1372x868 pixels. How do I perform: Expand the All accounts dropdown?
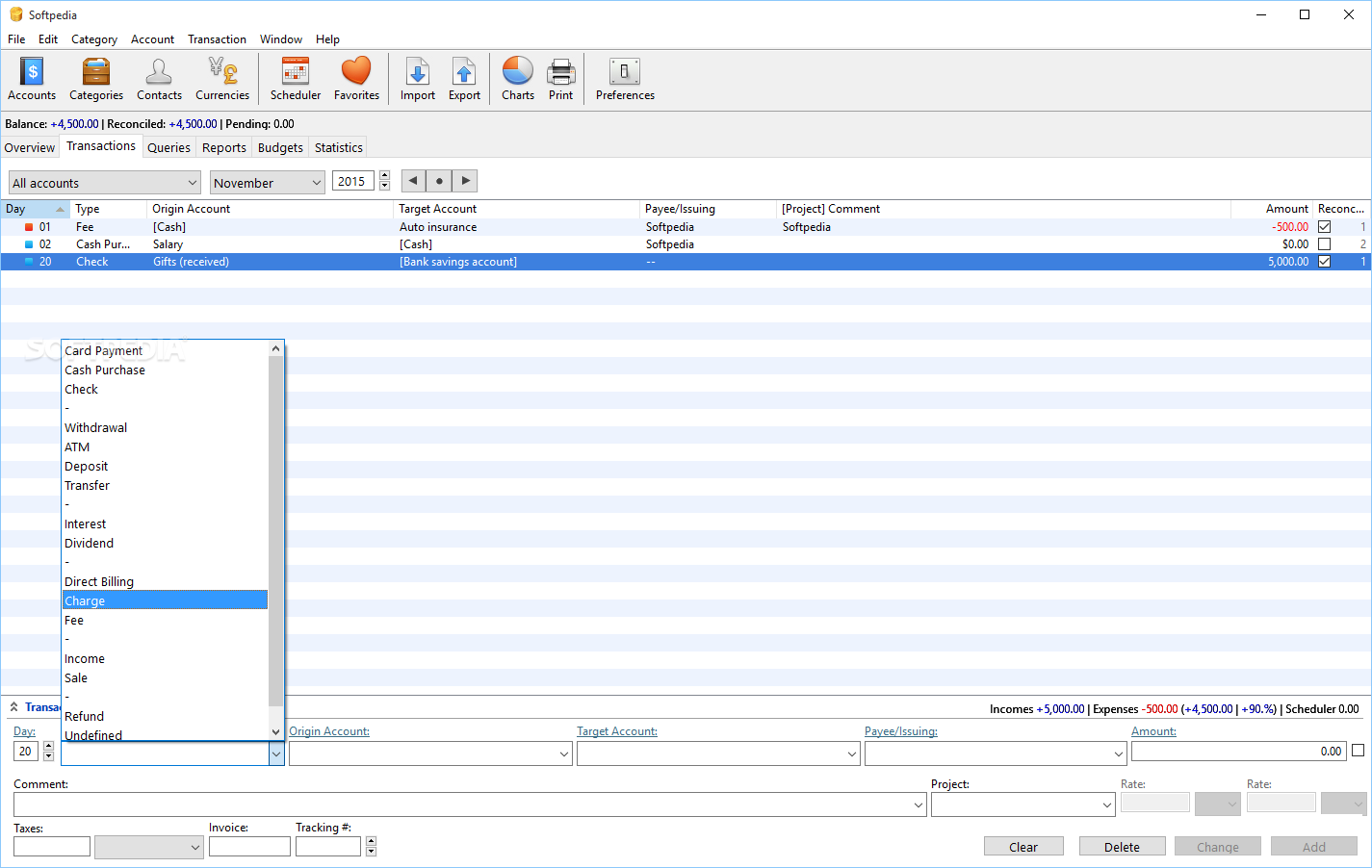tap(104, 183)
